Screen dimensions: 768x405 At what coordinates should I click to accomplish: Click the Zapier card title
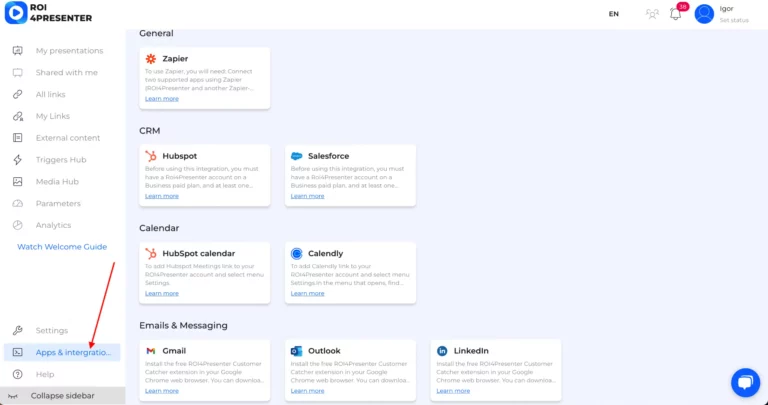[175, 59]
